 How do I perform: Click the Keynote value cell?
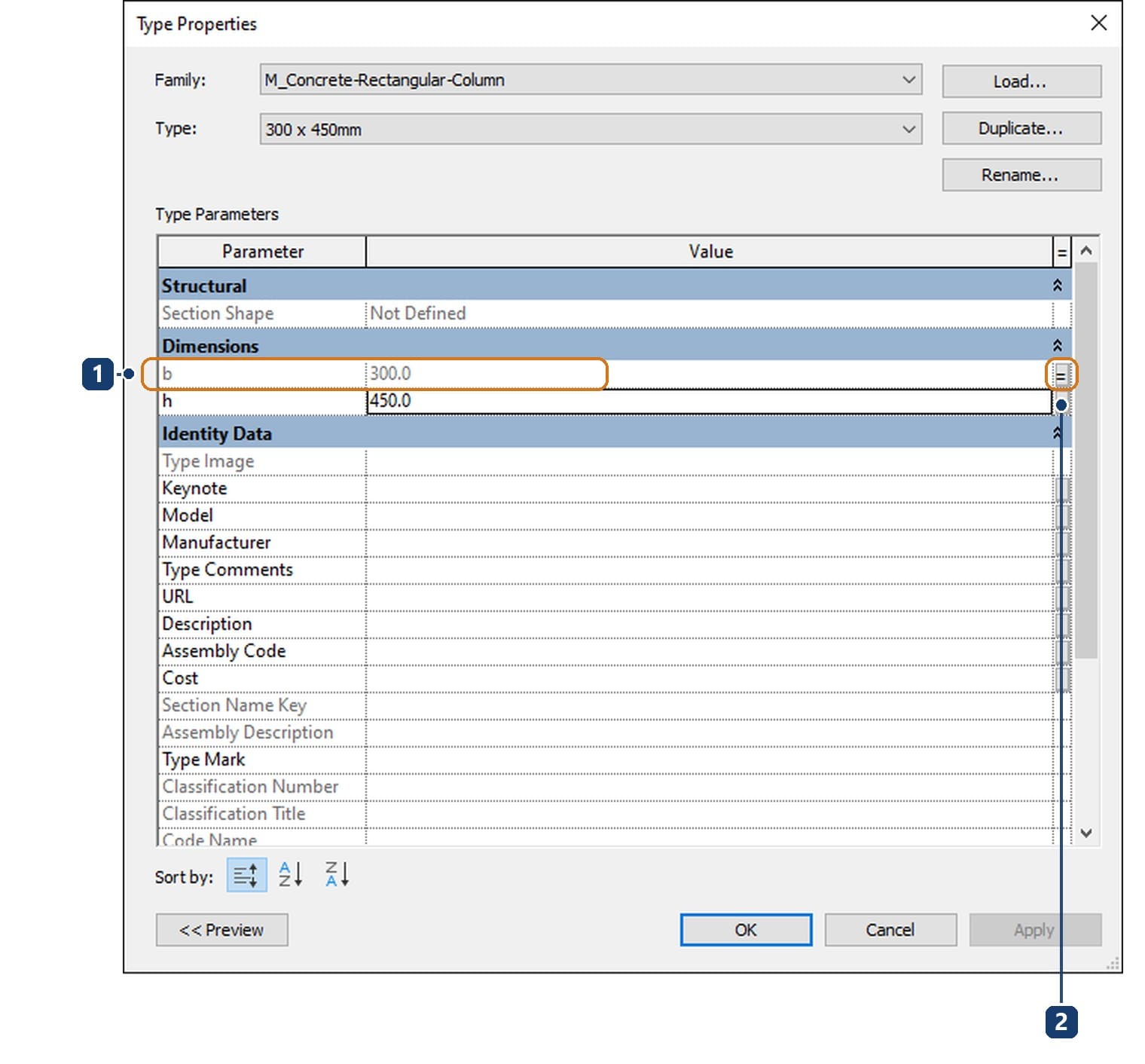pyautogui.click(x=709, y=488)
